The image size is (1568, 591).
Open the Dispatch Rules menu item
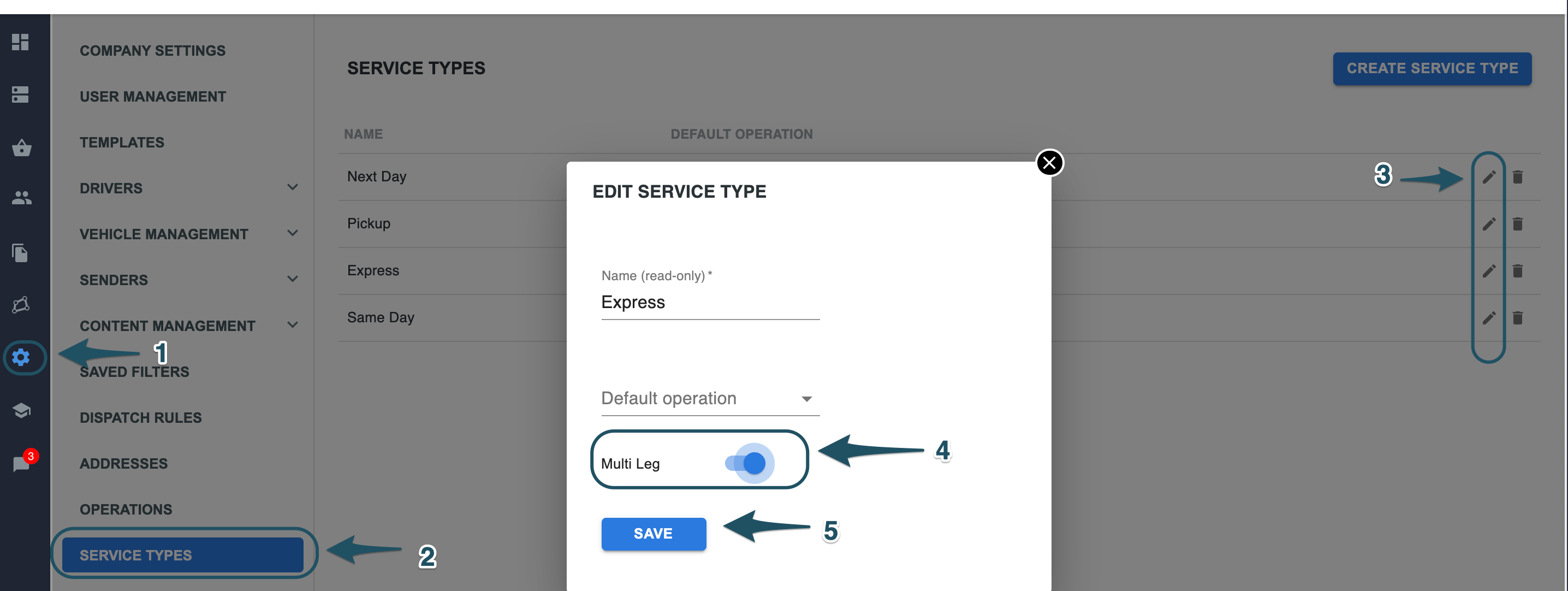tap(141, 417)
